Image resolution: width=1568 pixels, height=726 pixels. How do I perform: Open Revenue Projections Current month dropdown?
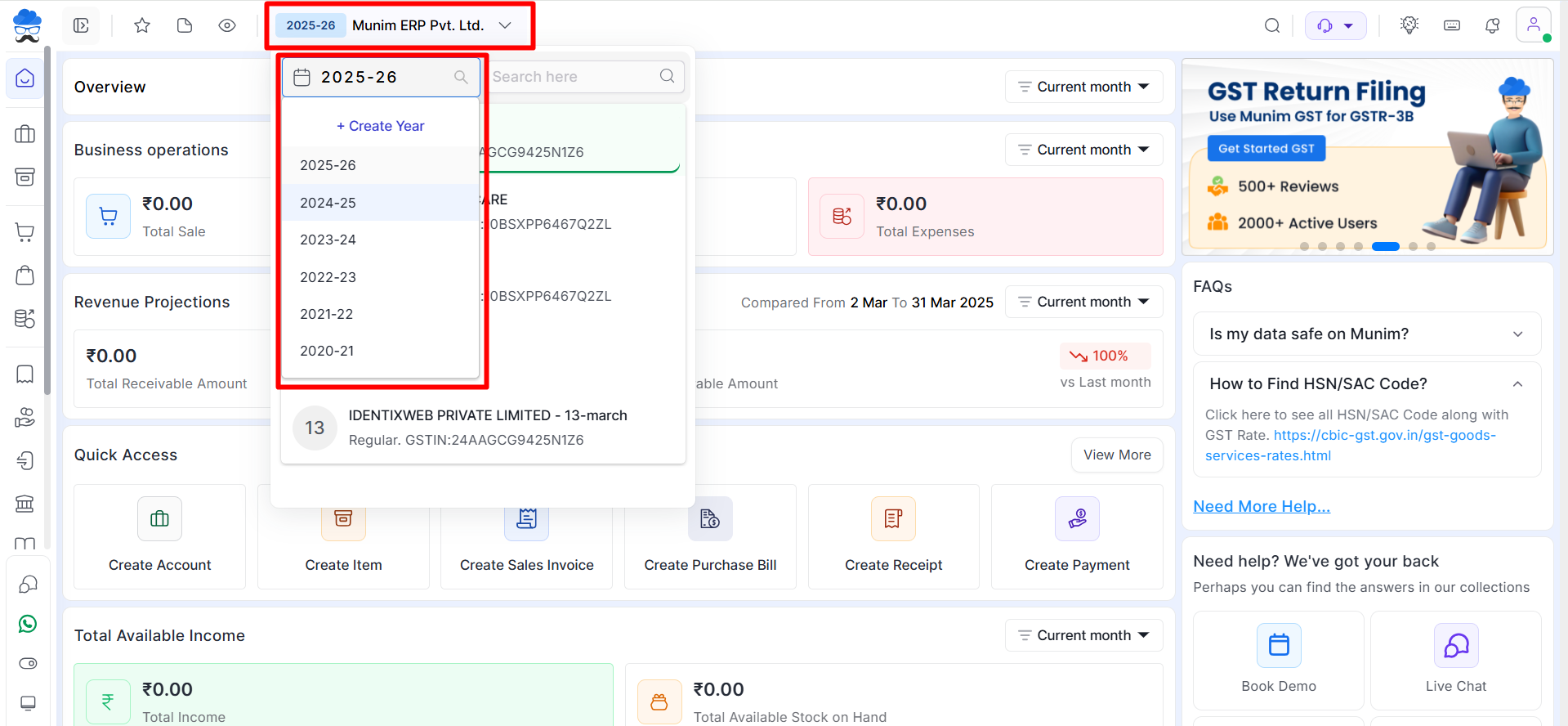click(1083, 302)
